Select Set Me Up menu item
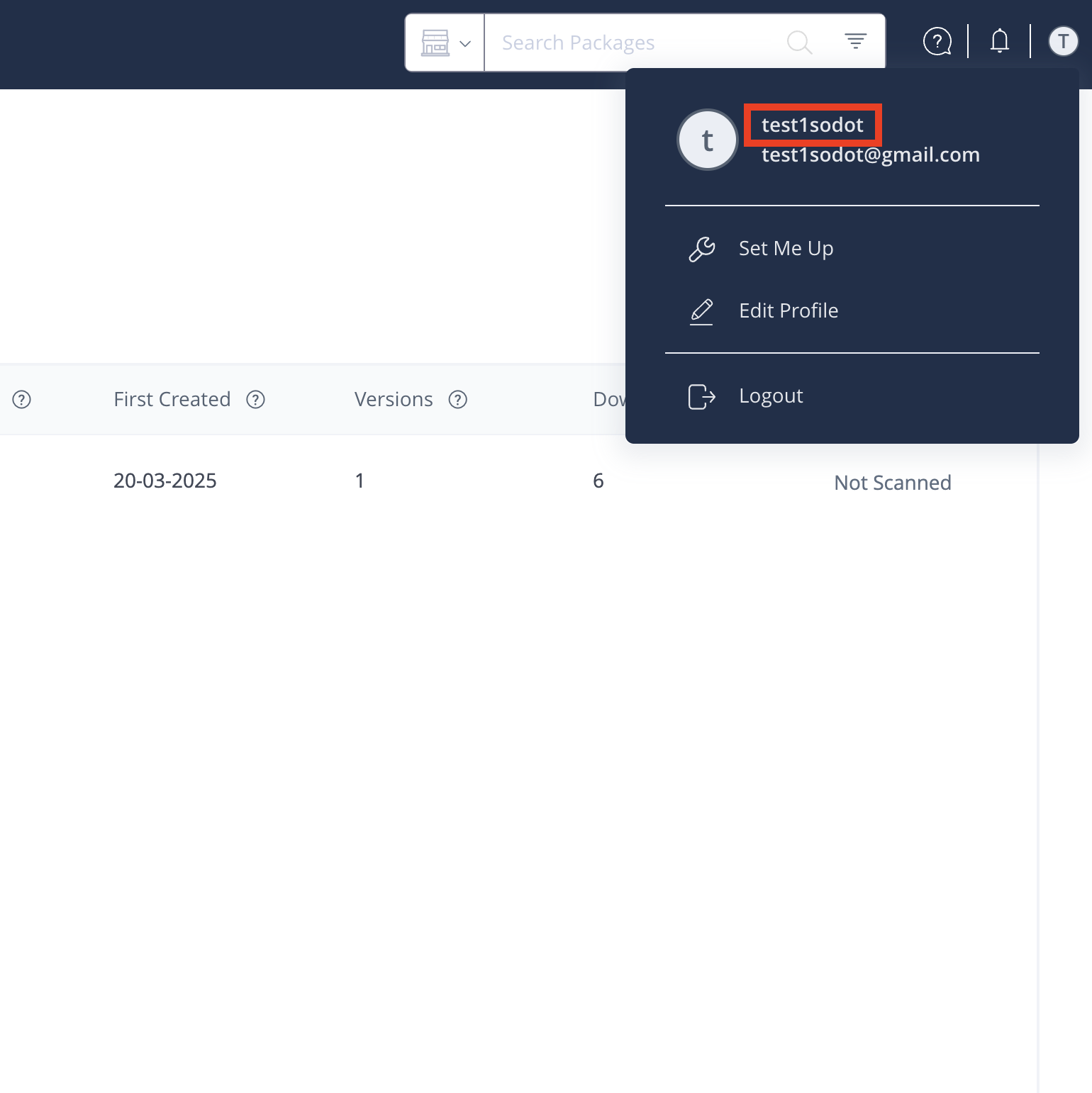The image size is (1092, 1093). pyautogui.click(x=852, y=248)
